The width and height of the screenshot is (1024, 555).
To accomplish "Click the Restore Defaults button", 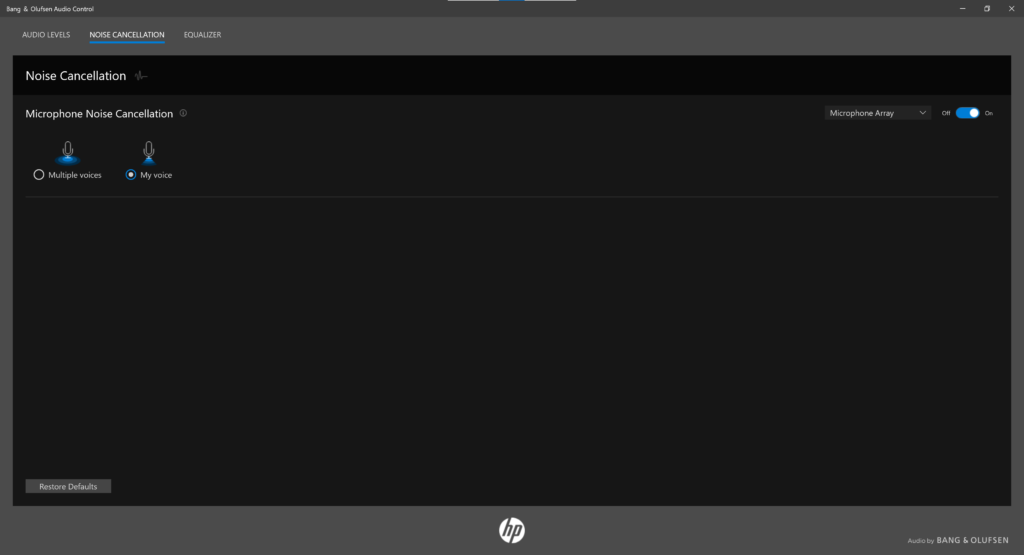I will click(x=68, y=486).
